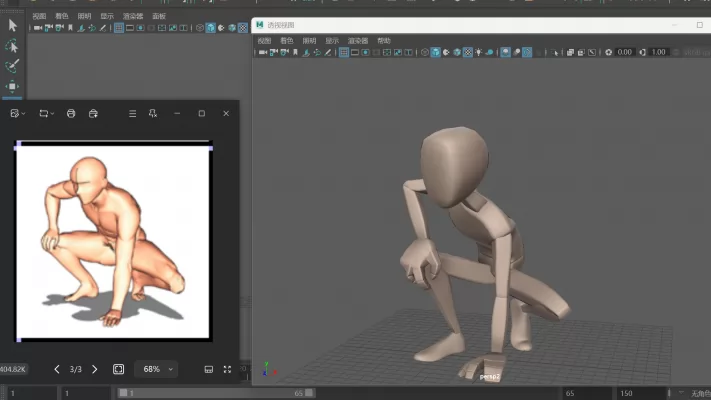711x400 pixels.
Task: Go to the previous reference image
Action: [57, 369]
